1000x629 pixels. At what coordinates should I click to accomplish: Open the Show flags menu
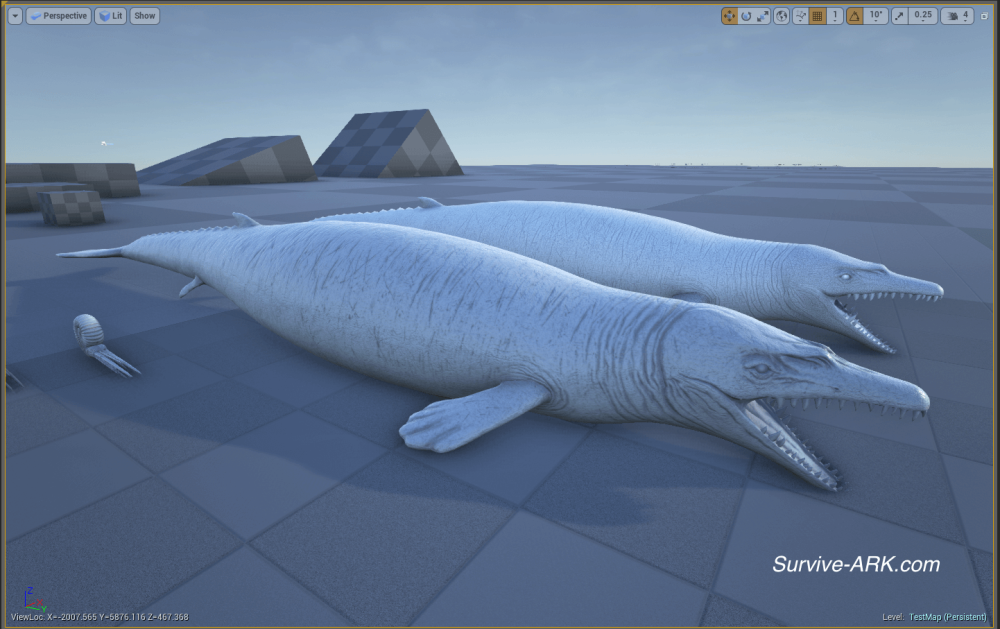click(x=145, y=16)
